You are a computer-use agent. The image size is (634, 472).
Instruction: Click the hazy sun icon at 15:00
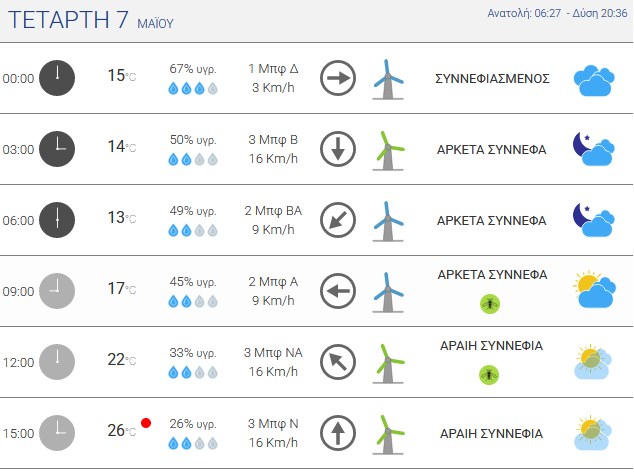click(593, 433)
